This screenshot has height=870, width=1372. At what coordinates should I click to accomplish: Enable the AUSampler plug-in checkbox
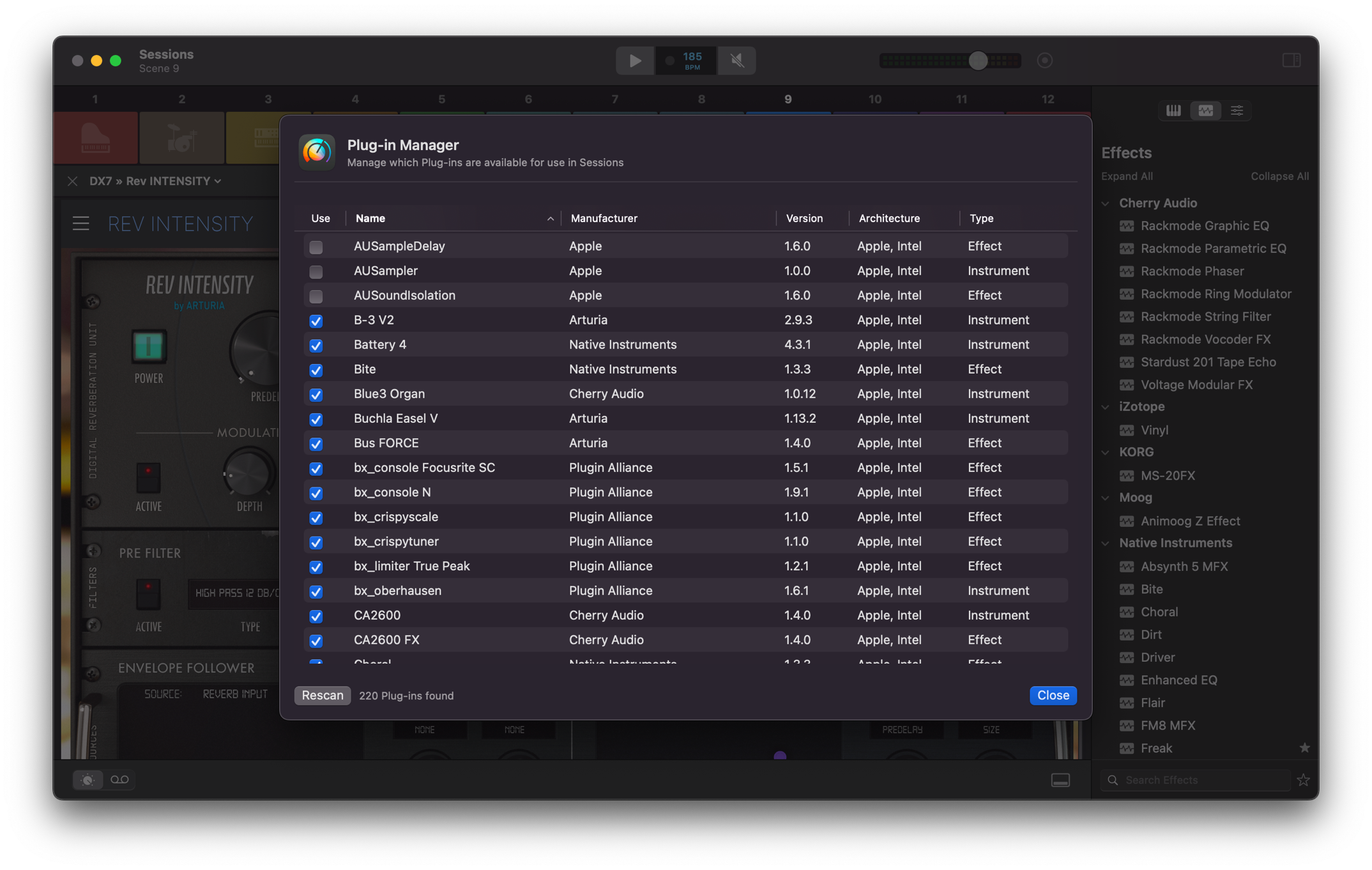tap(316, 271)
